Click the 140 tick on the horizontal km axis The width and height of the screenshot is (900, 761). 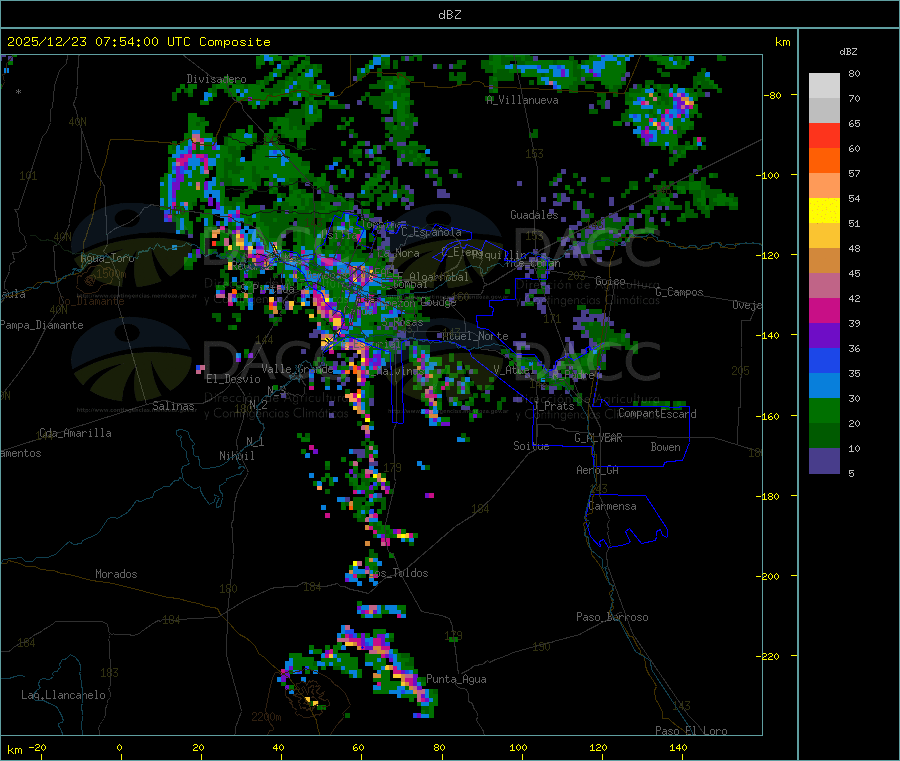678,747
